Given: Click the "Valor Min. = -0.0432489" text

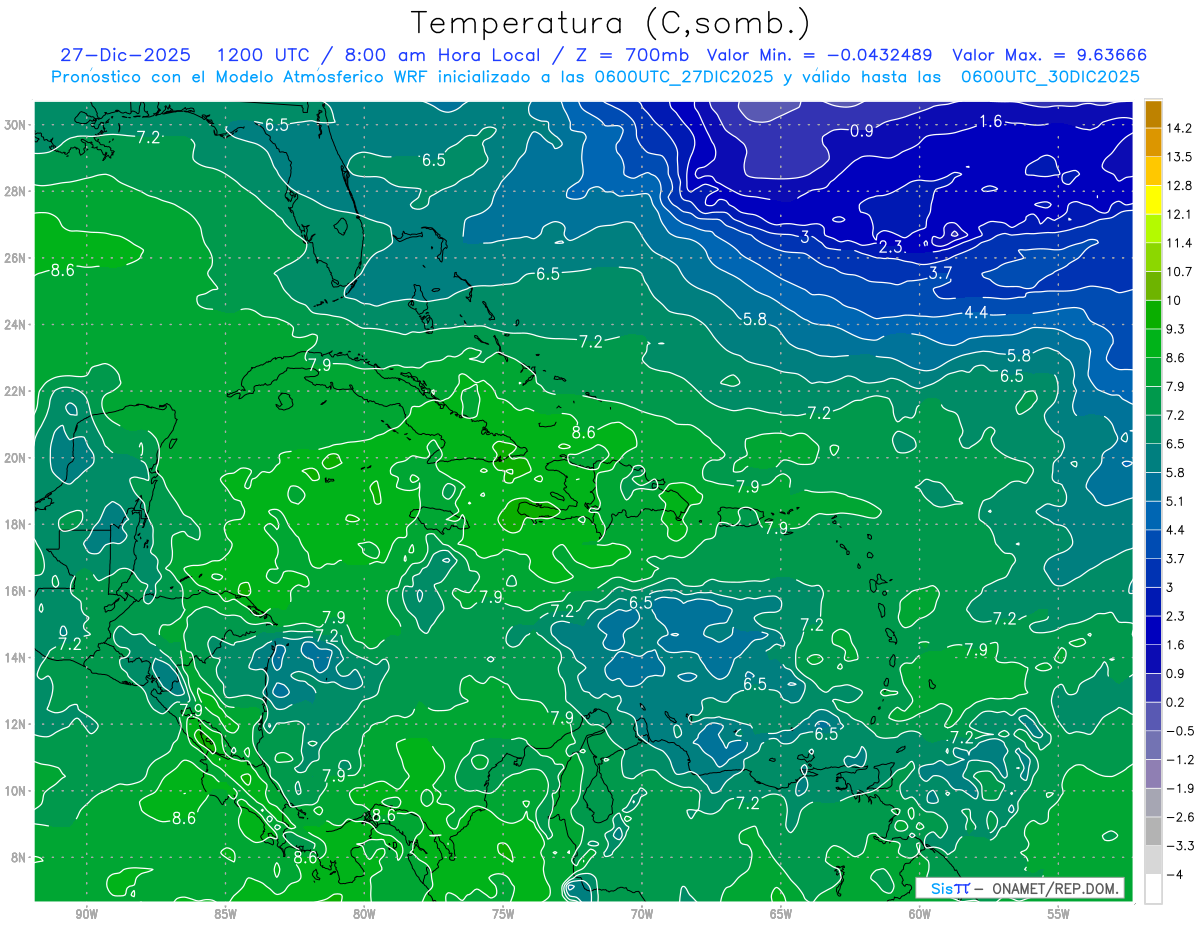Looking at the screenshot, I should pyautogui.click(x=819, y=55).
